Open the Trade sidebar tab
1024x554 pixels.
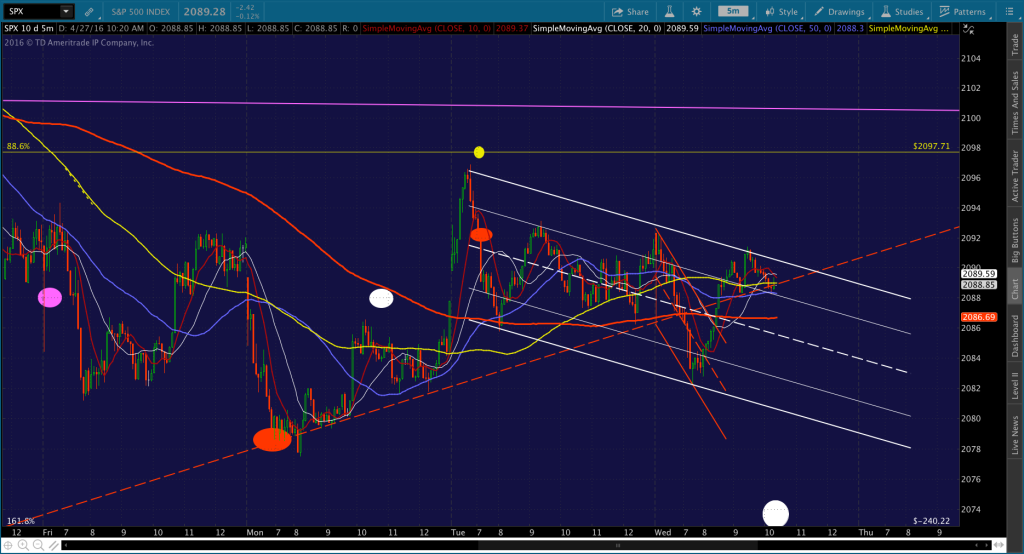(1015, 44)
